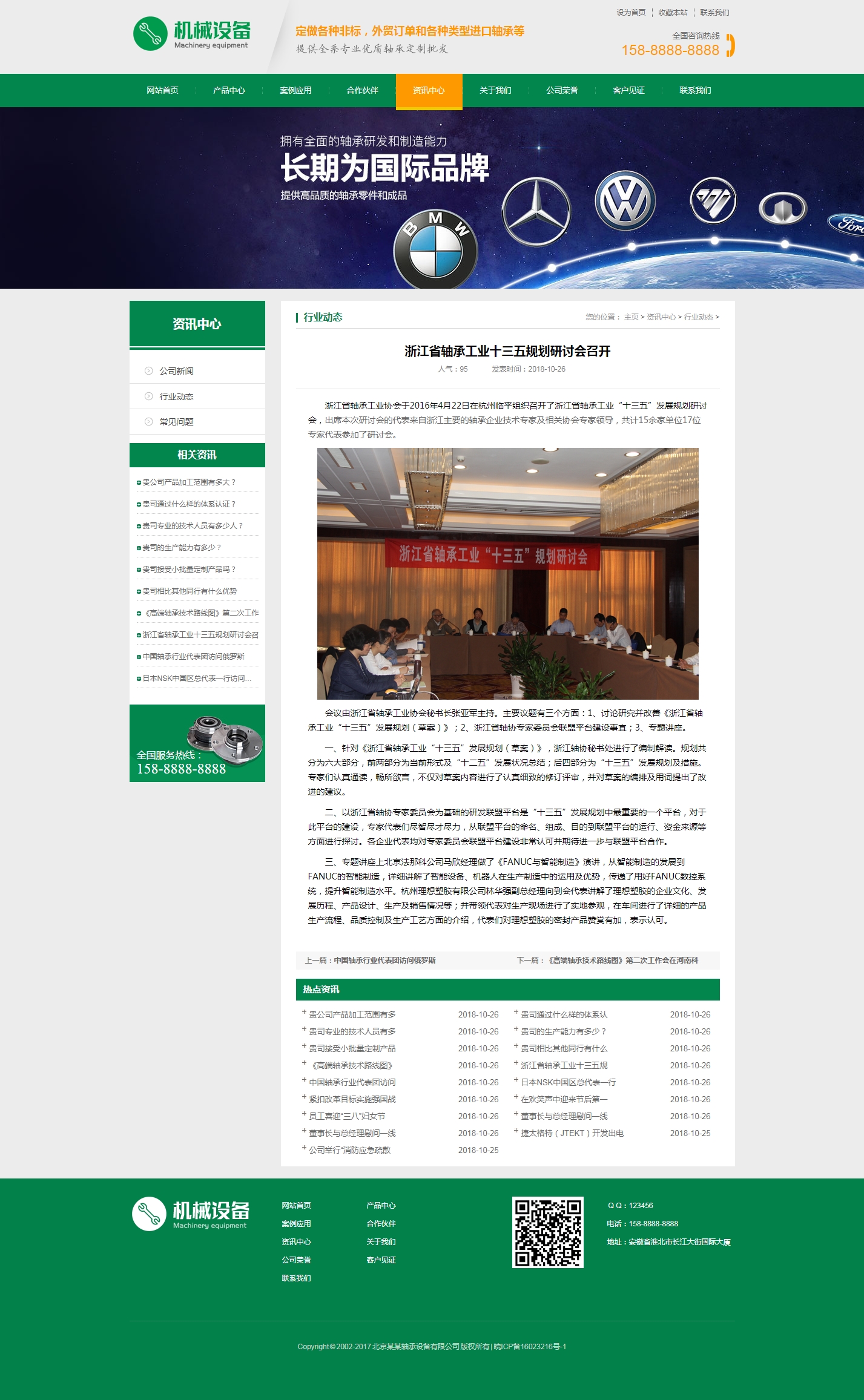Open related article 日本NSK中国区总代表一行访问
This screenshot has width=864, height=1400.
[197, 679]
